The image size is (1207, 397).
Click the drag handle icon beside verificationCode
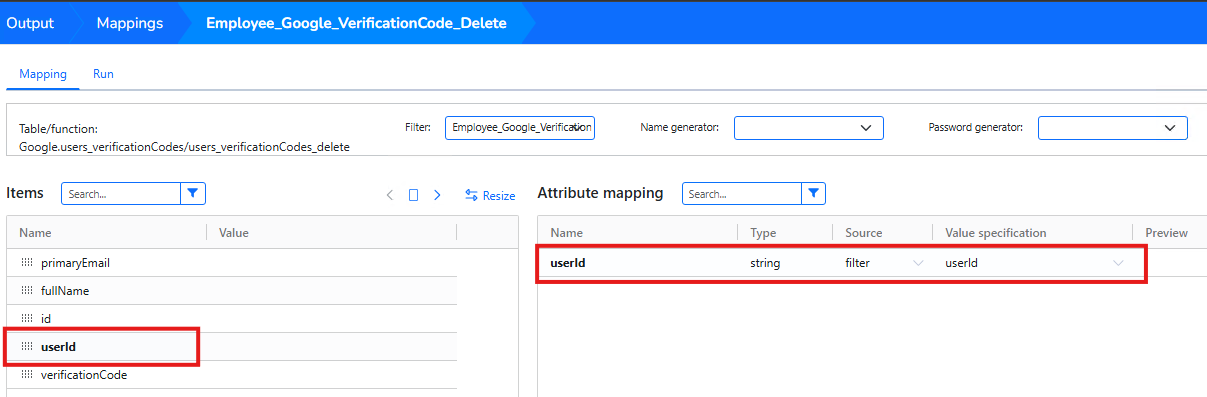coord(27,375)
